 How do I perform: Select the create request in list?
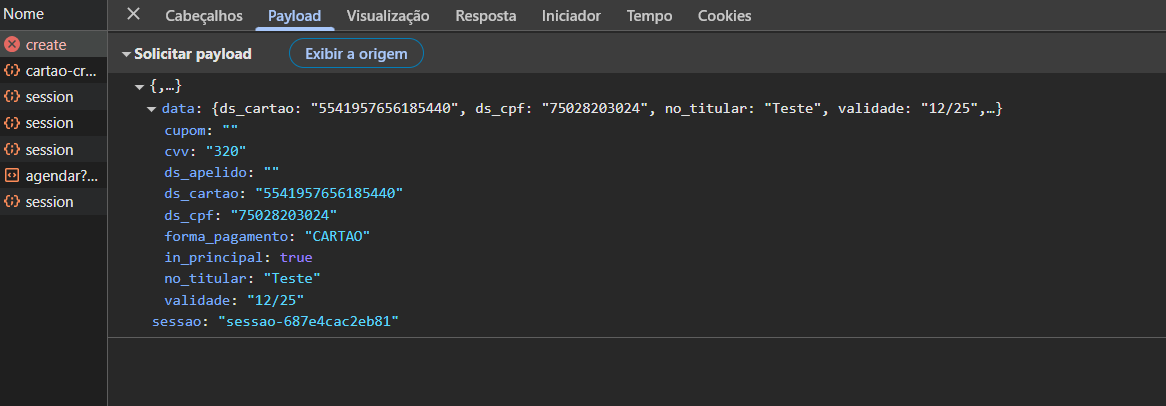coord(46,45)
